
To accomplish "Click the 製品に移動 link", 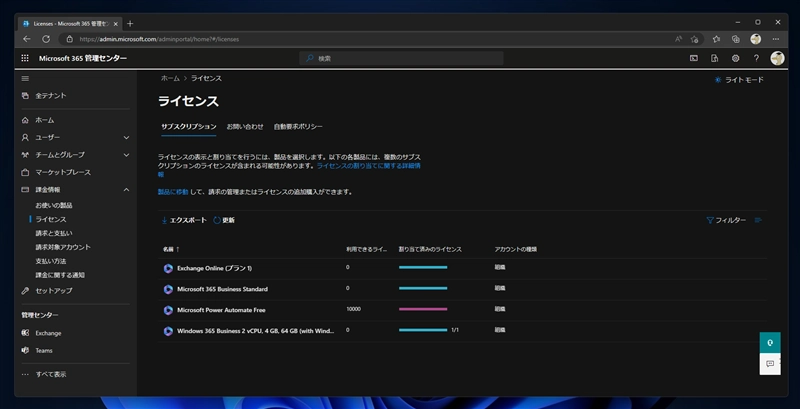I will pos(173,192).
